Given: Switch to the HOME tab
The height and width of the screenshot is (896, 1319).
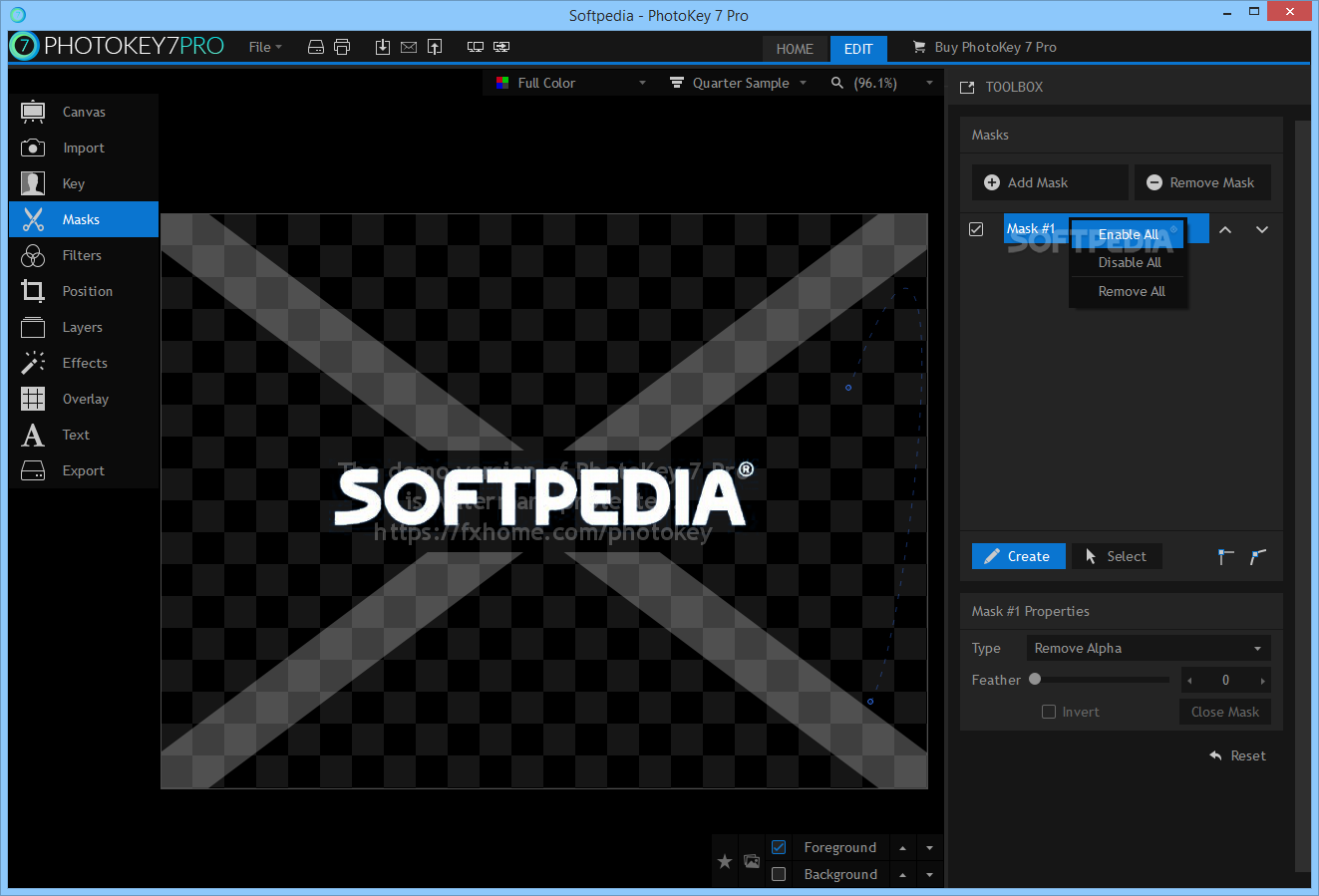Looking at the screenshot, I should pyautogui.click(x=795, y=48).
